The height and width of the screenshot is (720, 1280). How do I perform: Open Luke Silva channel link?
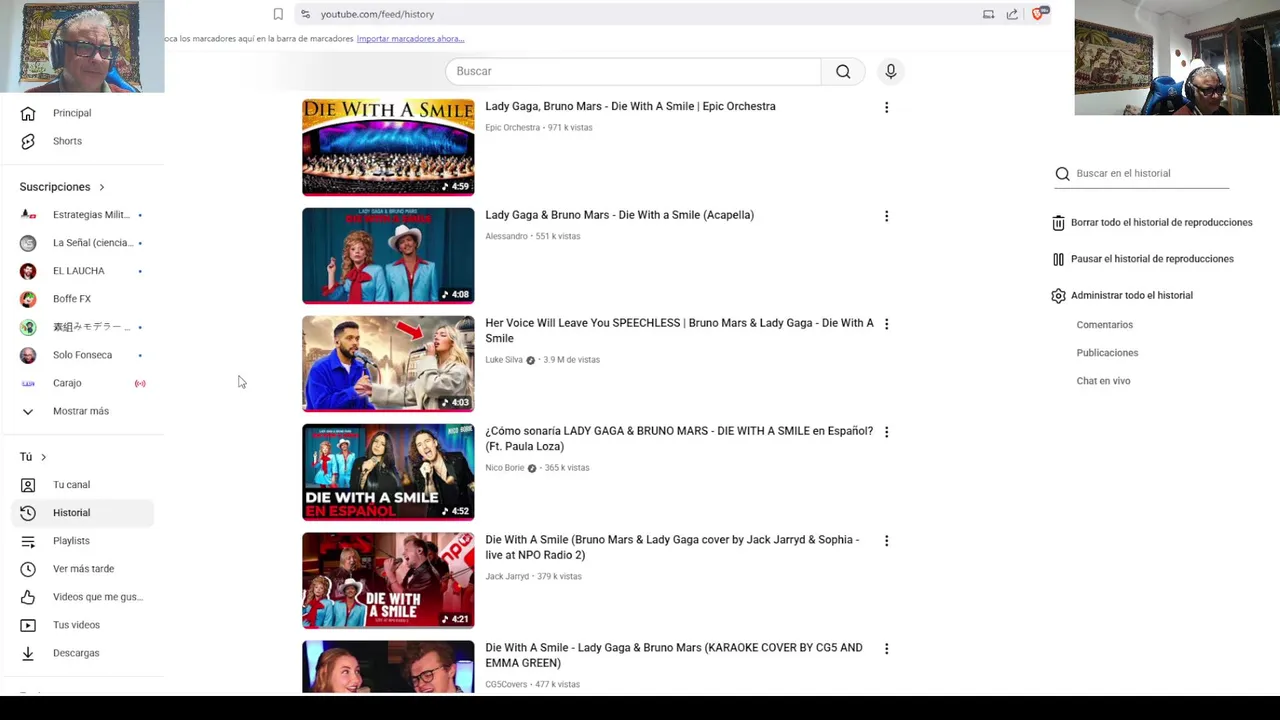tap(504, 360)
